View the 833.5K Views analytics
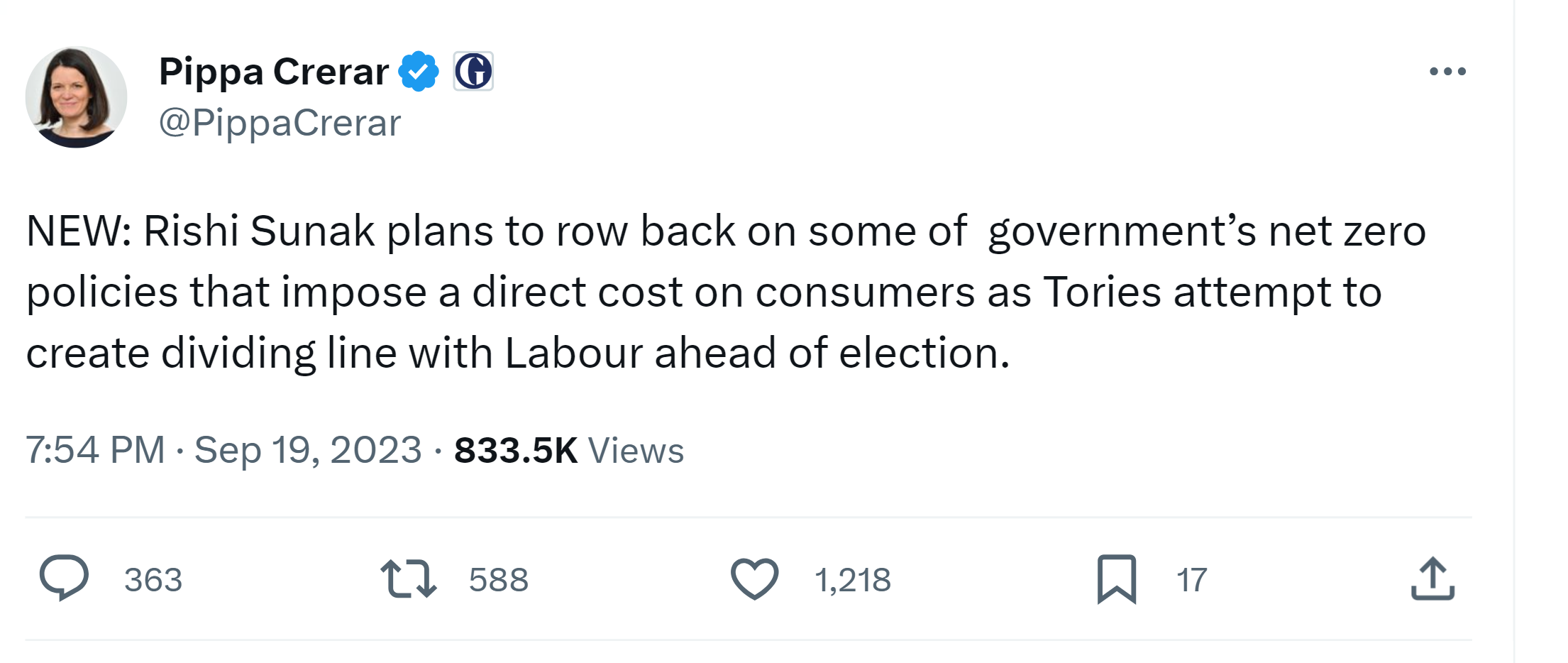The image size is (1568, 663). [516, 450]
